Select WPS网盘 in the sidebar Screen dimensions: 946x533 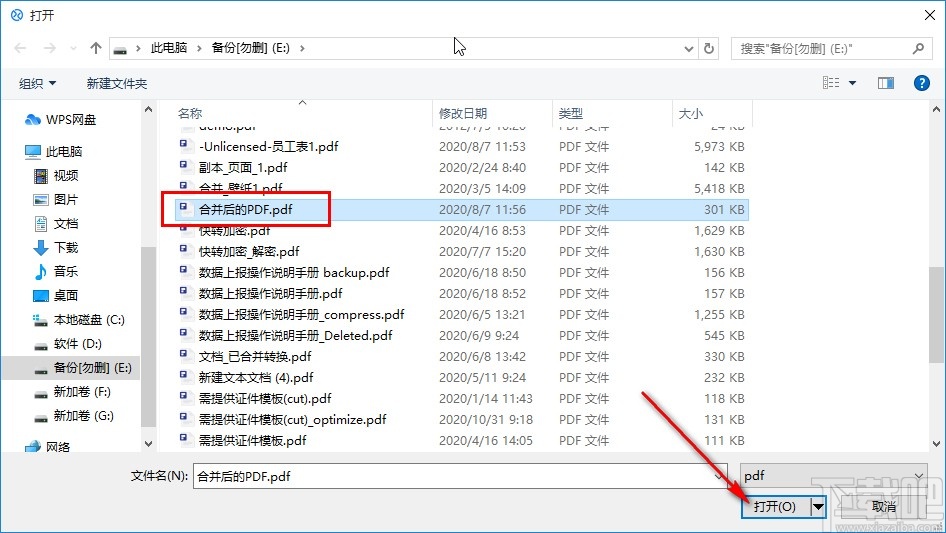coord(60,120)
